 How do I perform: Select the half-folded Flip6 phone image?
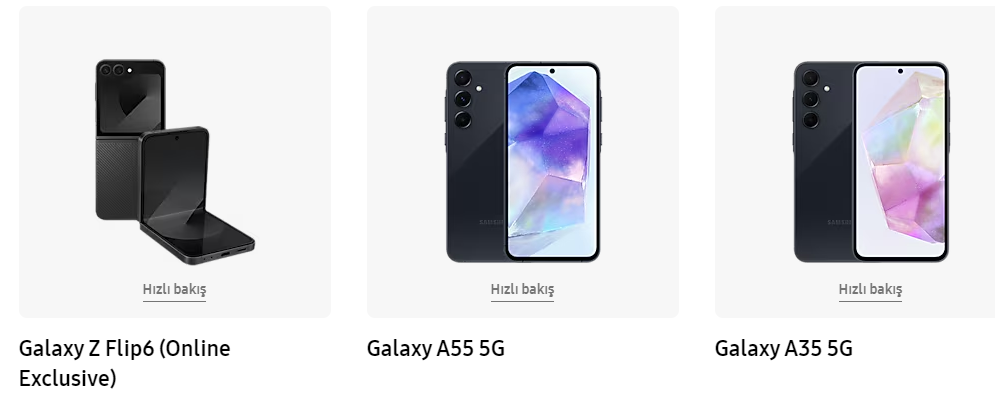[197, 195]
